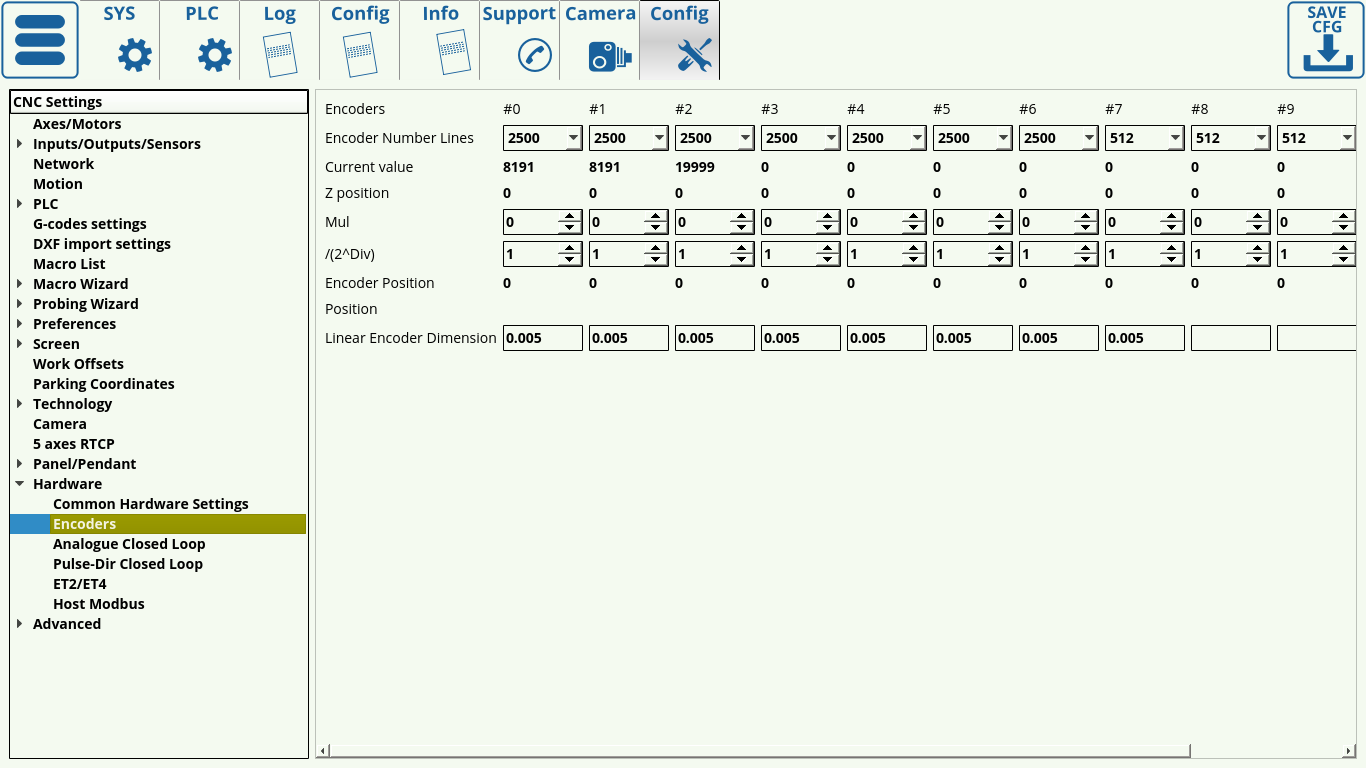Open the Log document view
Image resolution: width=1366 pixels, height=768 pixels.
(280, 40)
